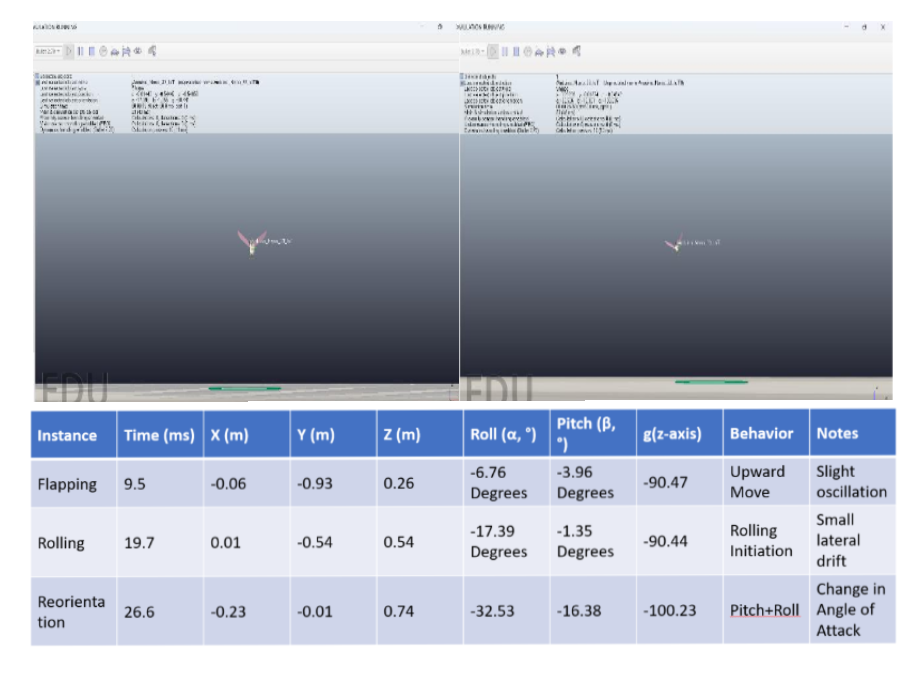Toggle real-time mode in the left toolbar

point(104,51)
